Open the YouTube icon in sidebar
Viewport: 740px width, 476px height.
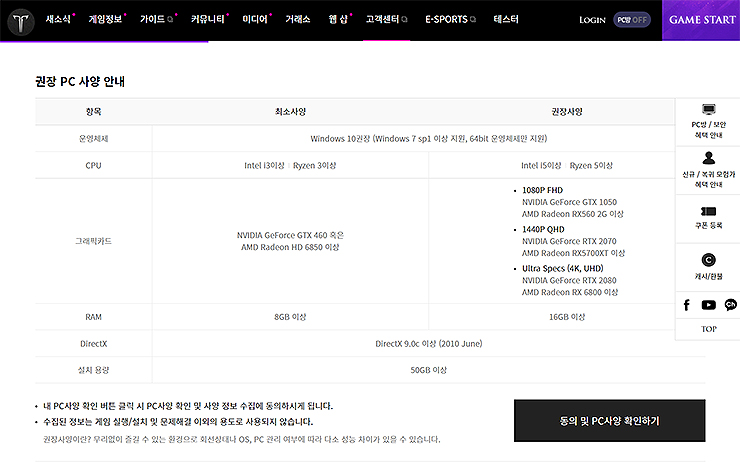pos(708,305)
